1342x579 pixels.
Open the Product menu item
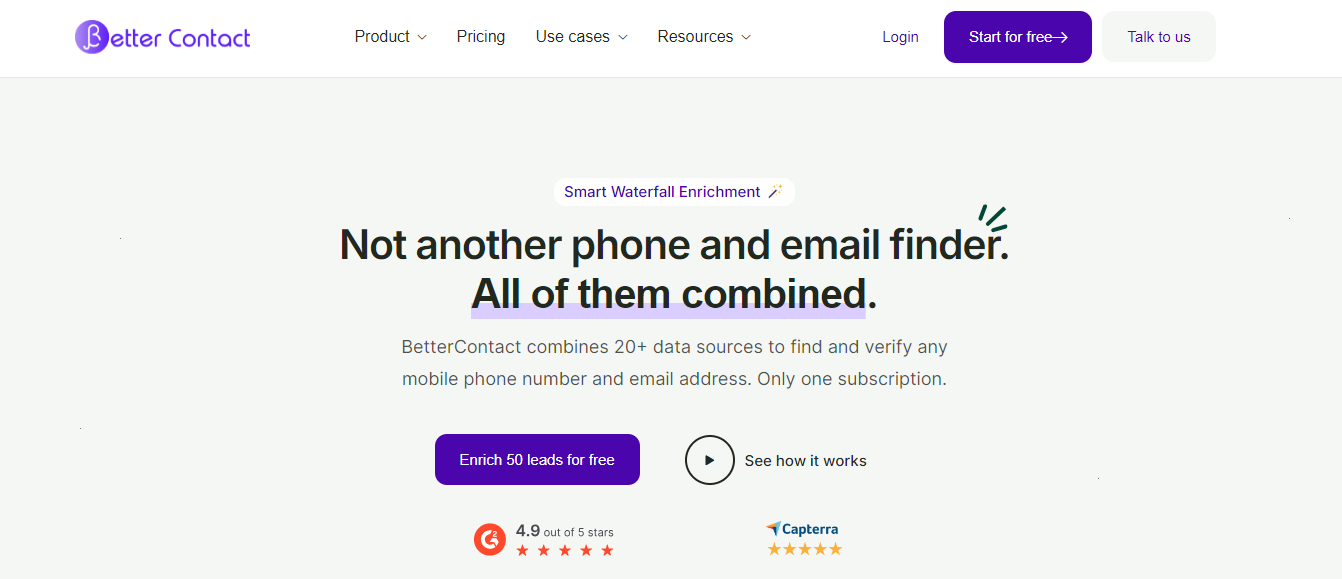382,37
